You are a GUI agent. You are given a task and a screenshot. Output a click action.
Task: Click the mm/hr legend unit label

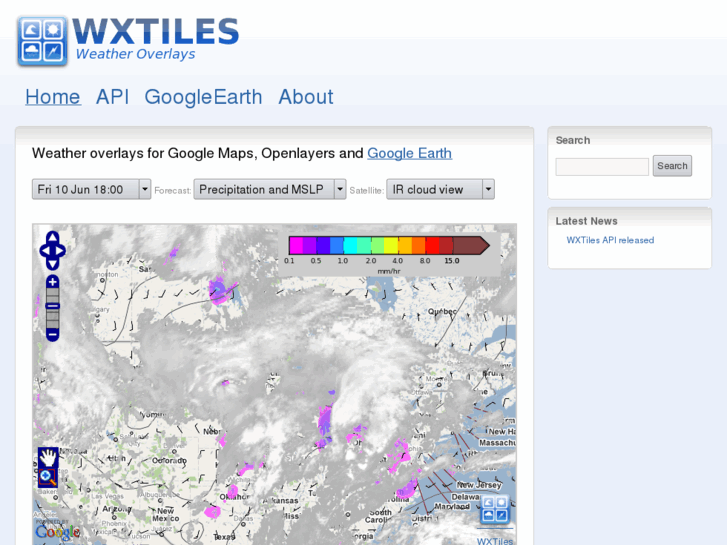(389, 271)
